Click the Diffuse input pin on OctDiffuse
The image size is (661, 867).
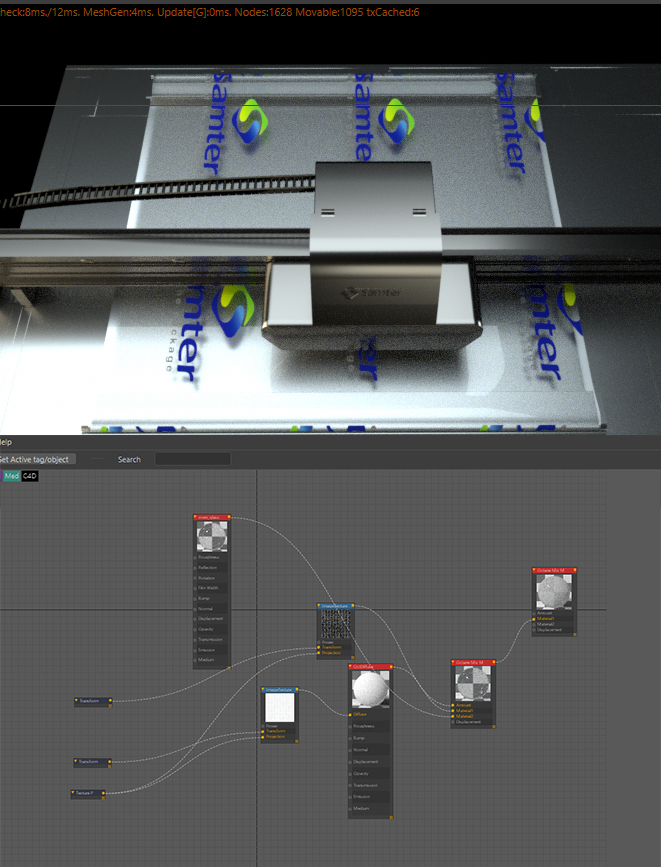point(351,715)
